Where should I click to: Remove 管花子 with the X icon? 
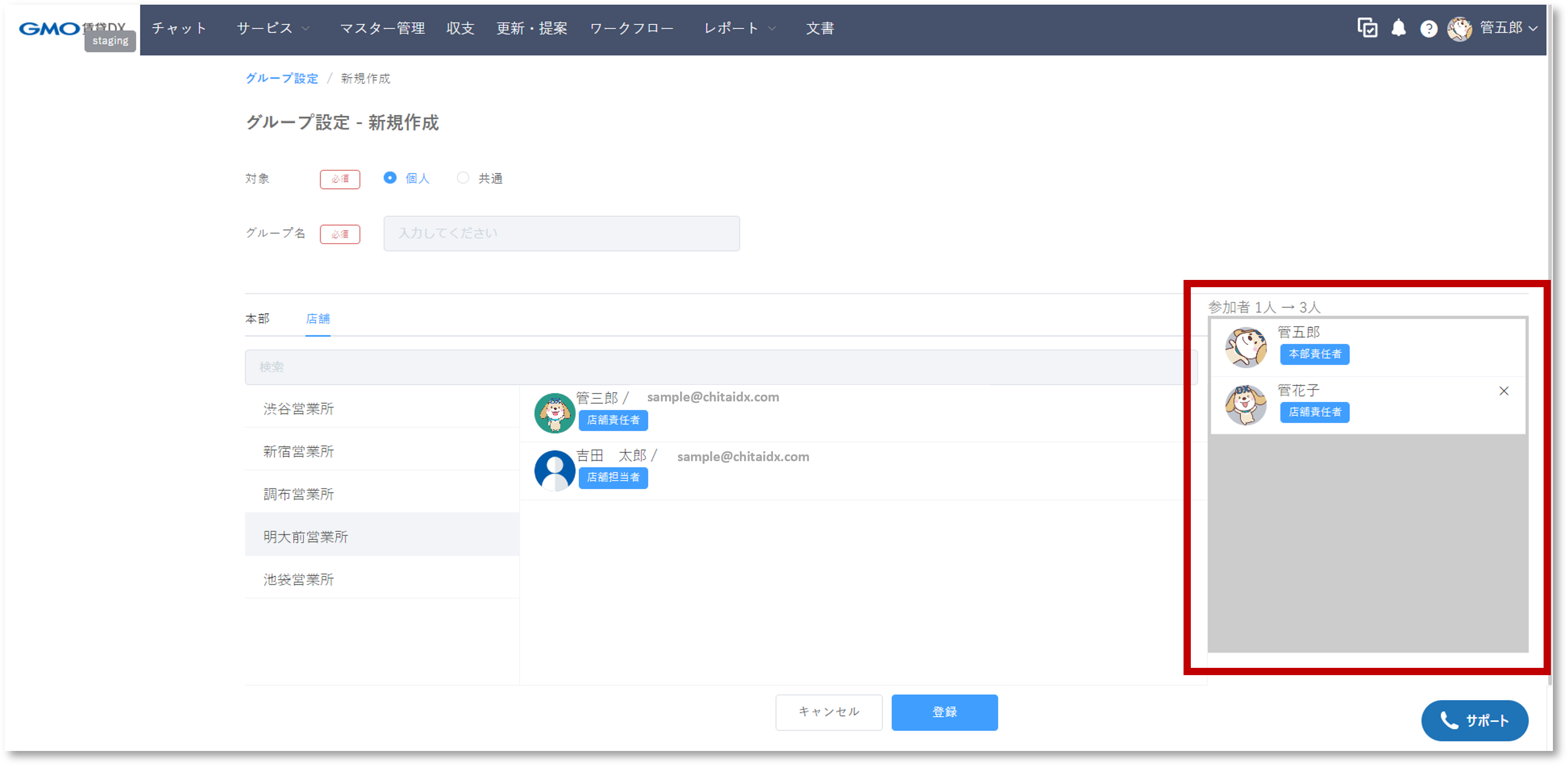pos(1504,391)
